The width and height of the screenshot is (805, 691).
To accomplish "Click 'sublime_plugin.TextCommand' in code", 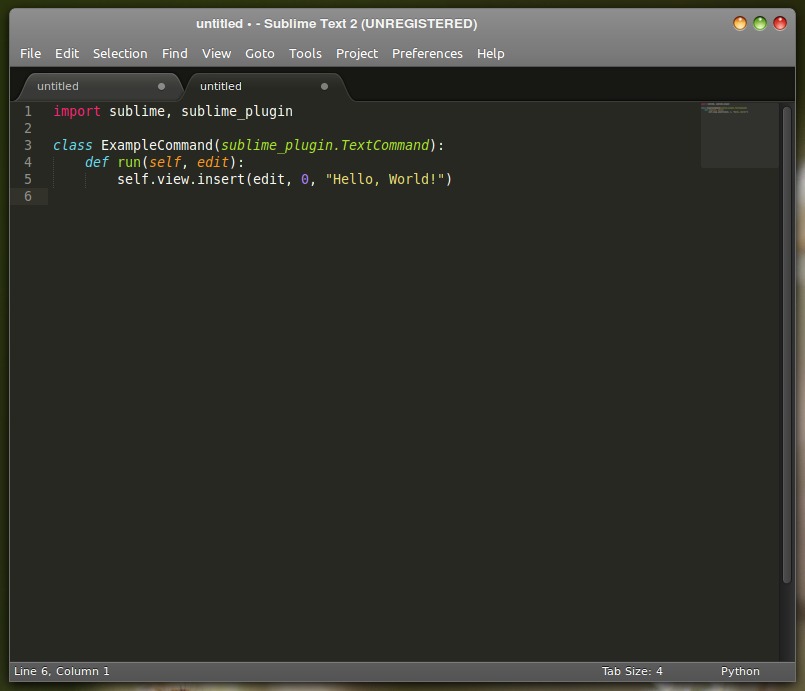I will [x=325, y=145].
